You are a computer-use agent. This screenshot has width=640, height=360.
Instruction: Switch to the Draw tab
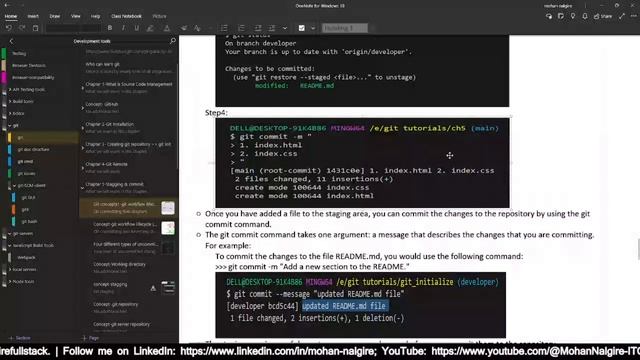click(55, 16)
